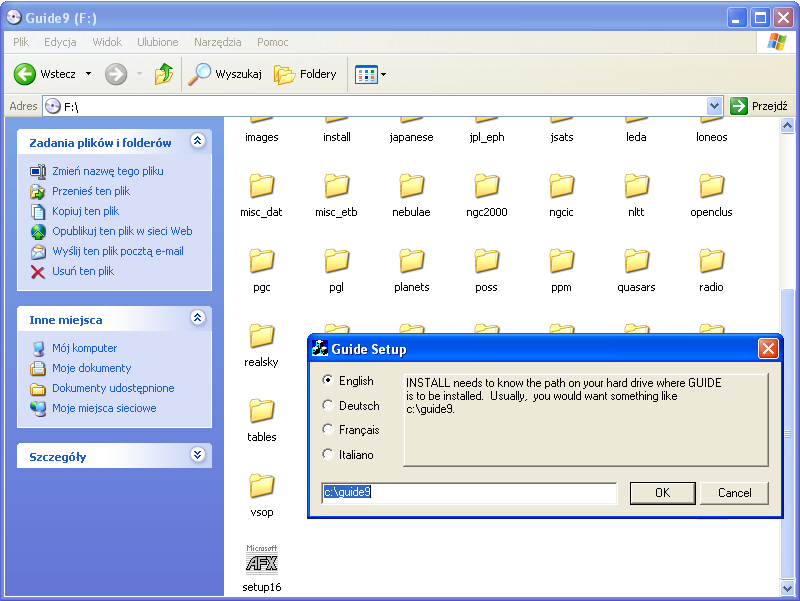Open the Widok menu
This screenshot has height=601, width=800.
click(107, 42)
